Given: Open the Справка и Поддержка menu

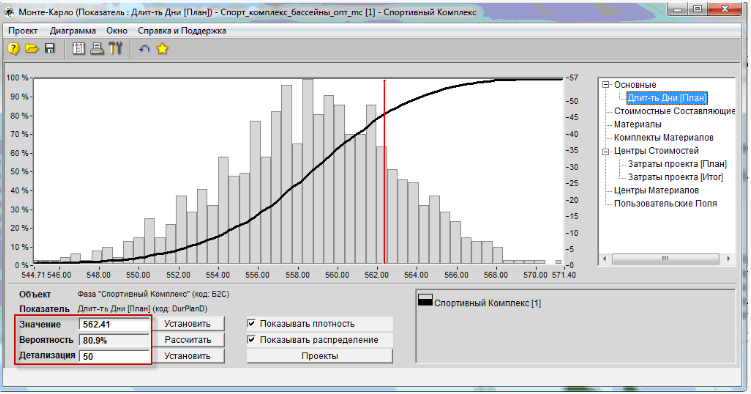Looking at the screenshot, I should point(182,31).
